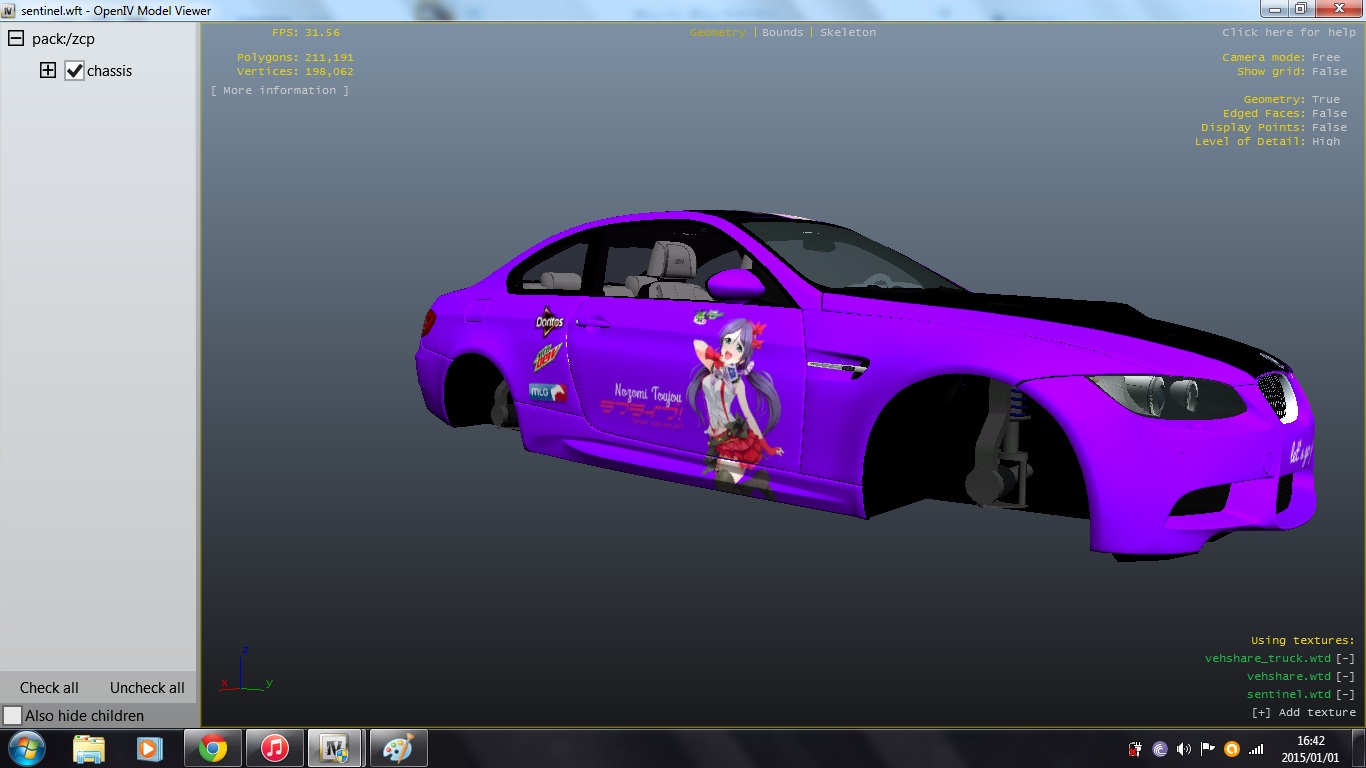Restore down the Model Viewer window

coord(1301,8)
